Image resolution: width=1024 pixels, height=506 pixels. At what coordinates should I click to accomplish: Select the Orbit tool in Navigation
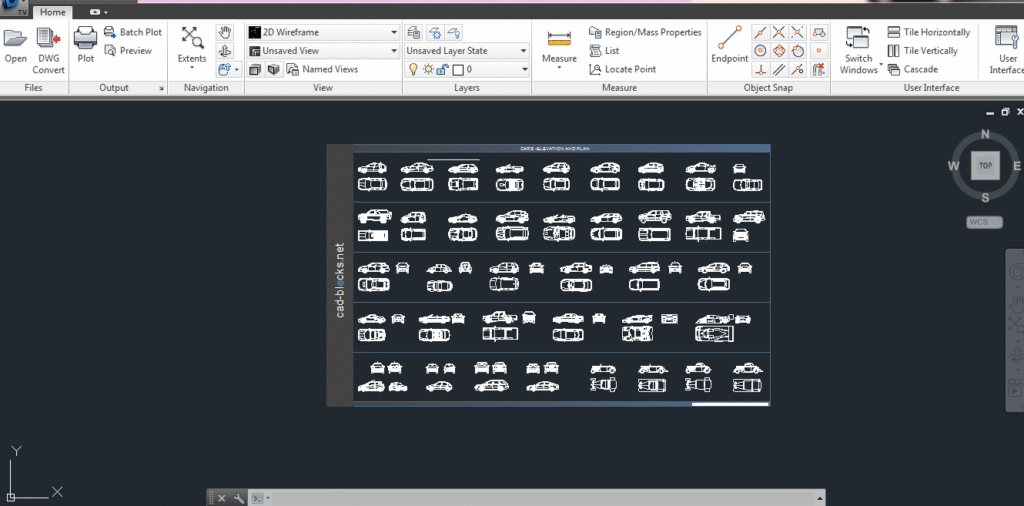point(225,51)
